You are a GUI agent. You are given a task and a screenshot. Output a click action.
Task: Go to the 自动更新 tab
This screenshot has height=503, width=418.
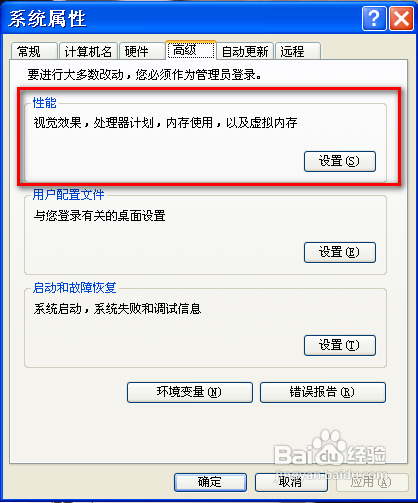[245, 51]
